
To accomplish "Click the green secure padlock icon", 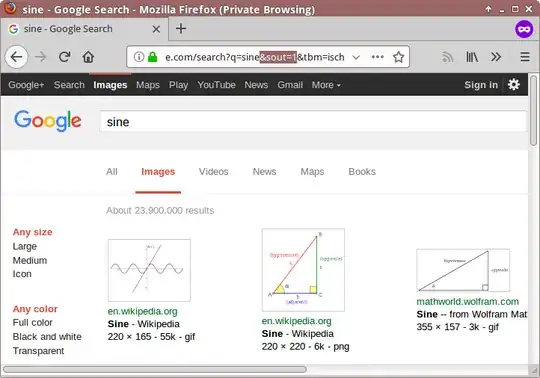I will [152, 57].
